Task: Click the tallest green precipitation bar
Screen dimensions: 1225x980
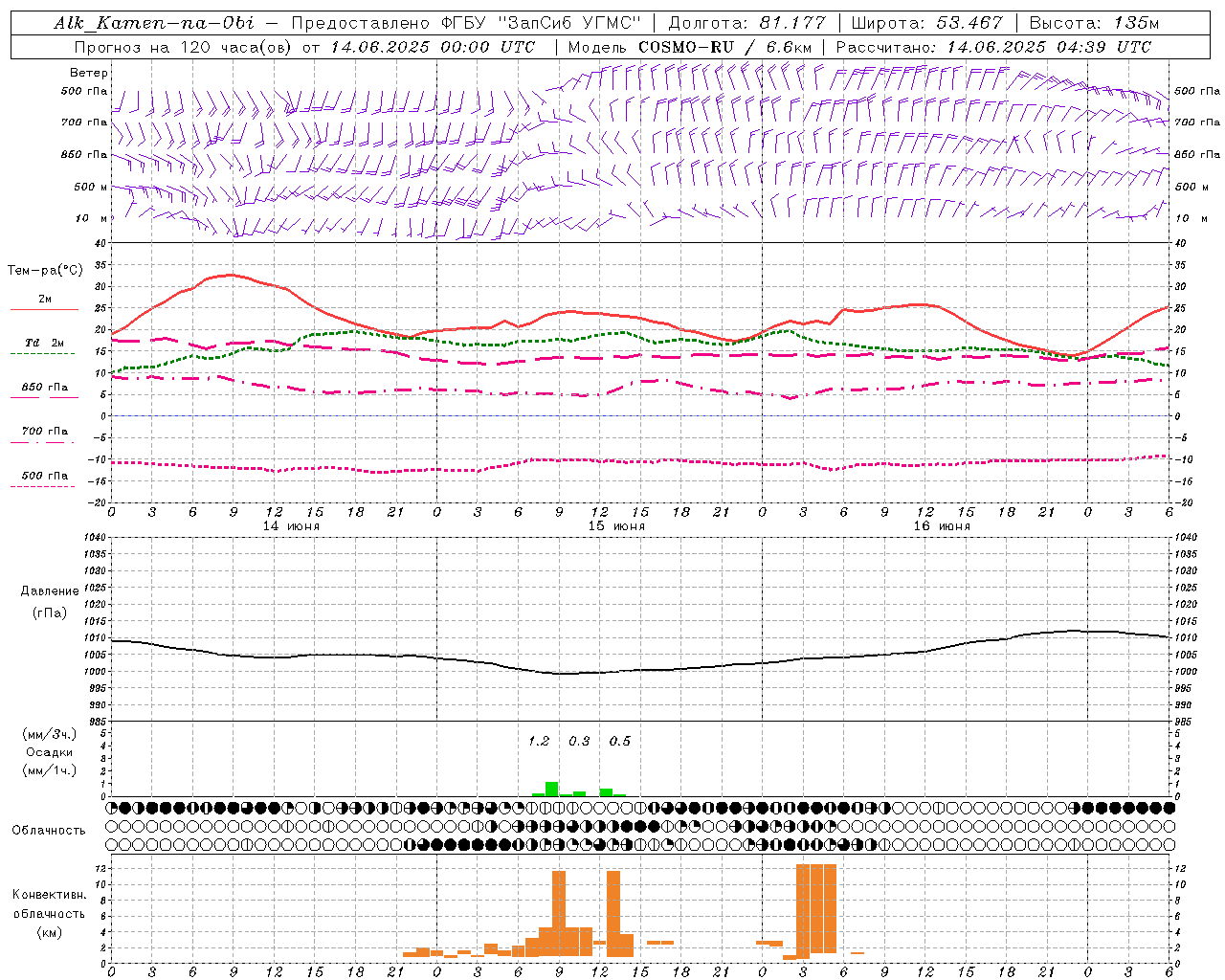Action: pyautogui.click(x=551, y=789)
